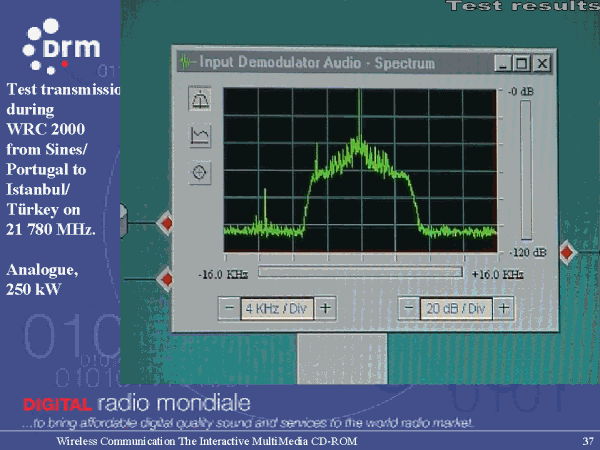Click the crosshair target icon
600x450 pixels.
point(200,172)
